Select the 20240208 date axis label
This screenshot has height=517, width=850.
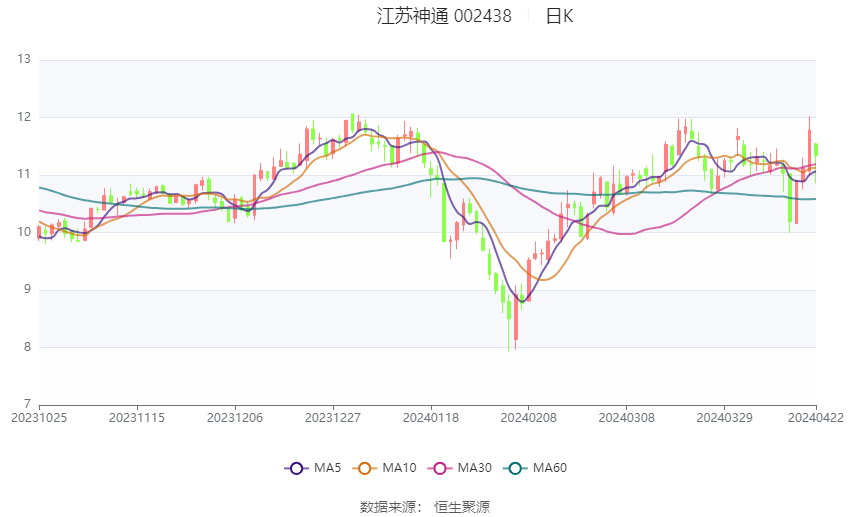point(529,418)
